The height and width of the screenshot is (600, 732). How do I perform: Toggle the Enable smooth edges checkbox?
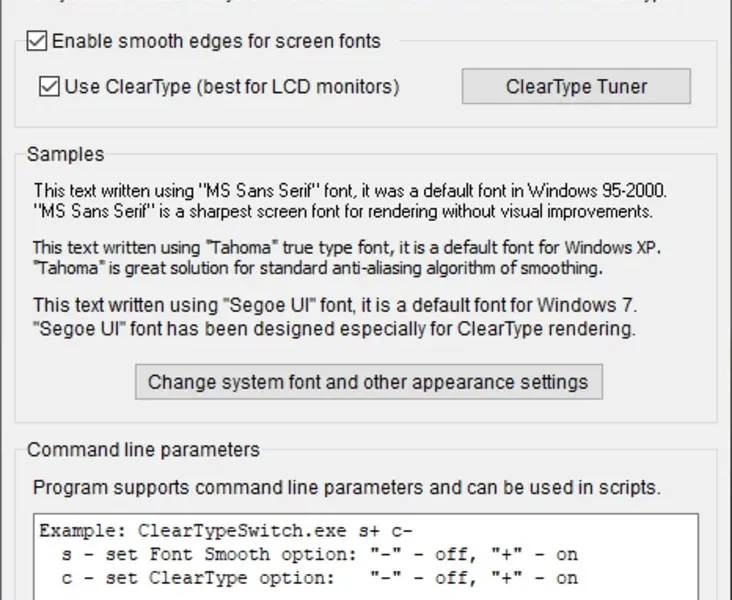click(37, 42)
